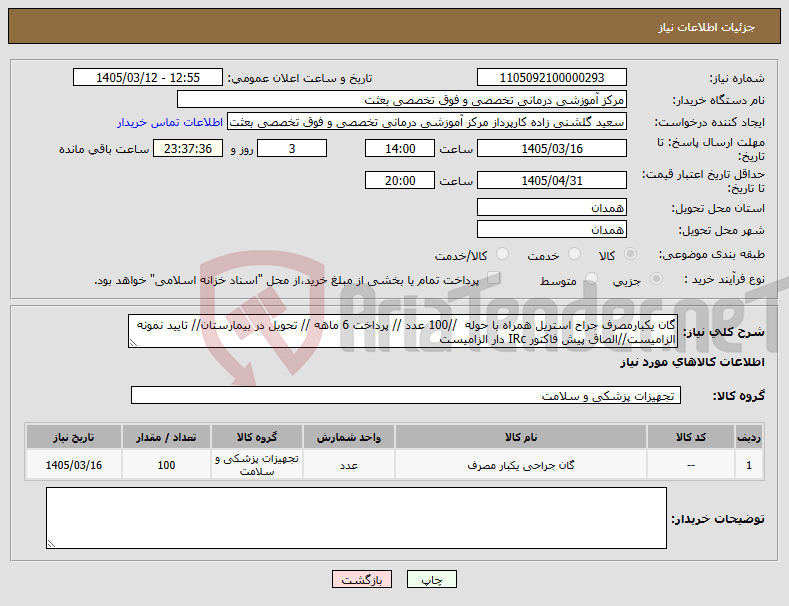Click the چاپ print button
Screen dimensions: 789x606
coord(432,579)
